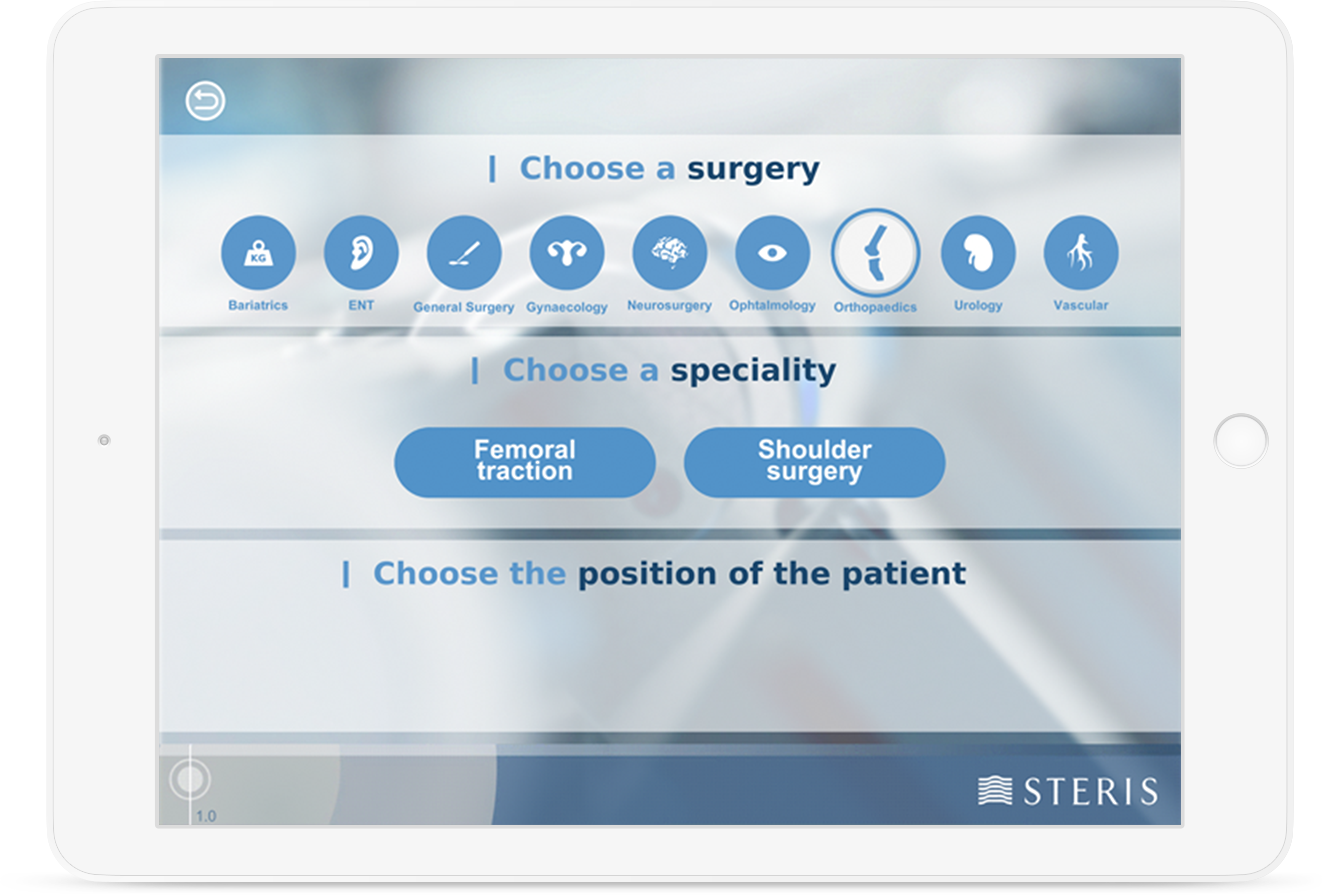
Task: Click the Vascular label text
Action: (1081, 305)
